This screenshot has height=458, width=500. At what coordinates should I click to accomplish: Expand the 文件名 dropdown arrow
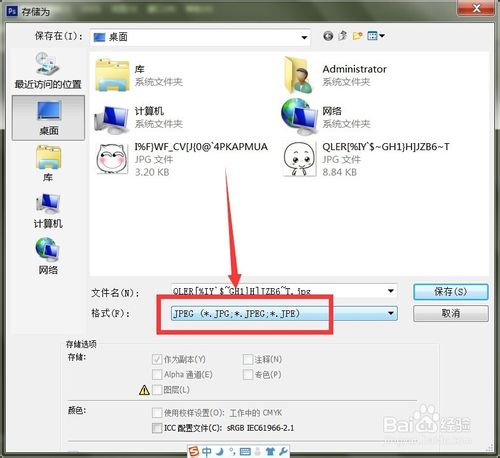tap(391, 291)
